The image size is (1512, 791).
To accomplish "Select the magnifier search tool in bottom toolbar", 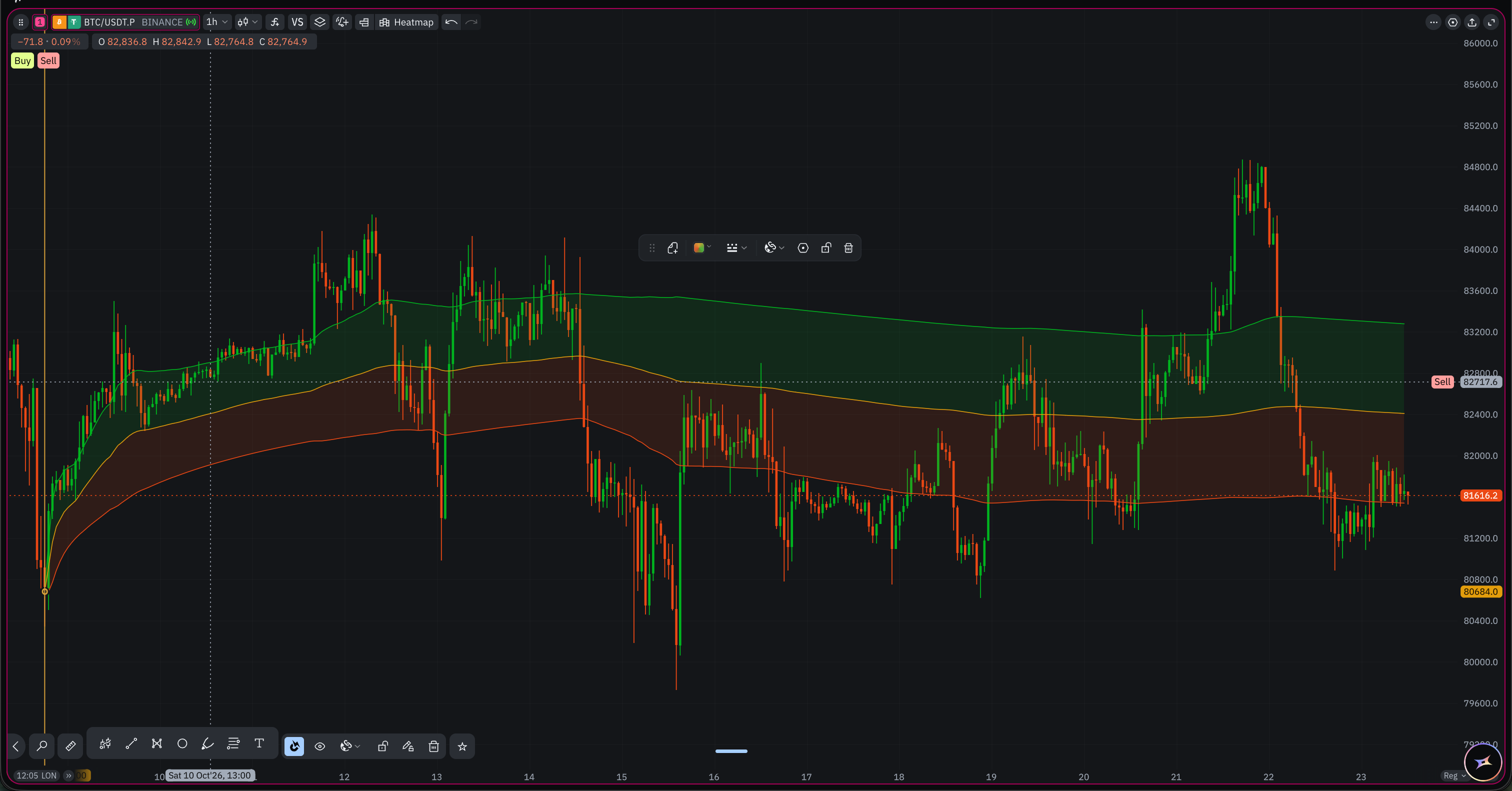I will point(41,746).
